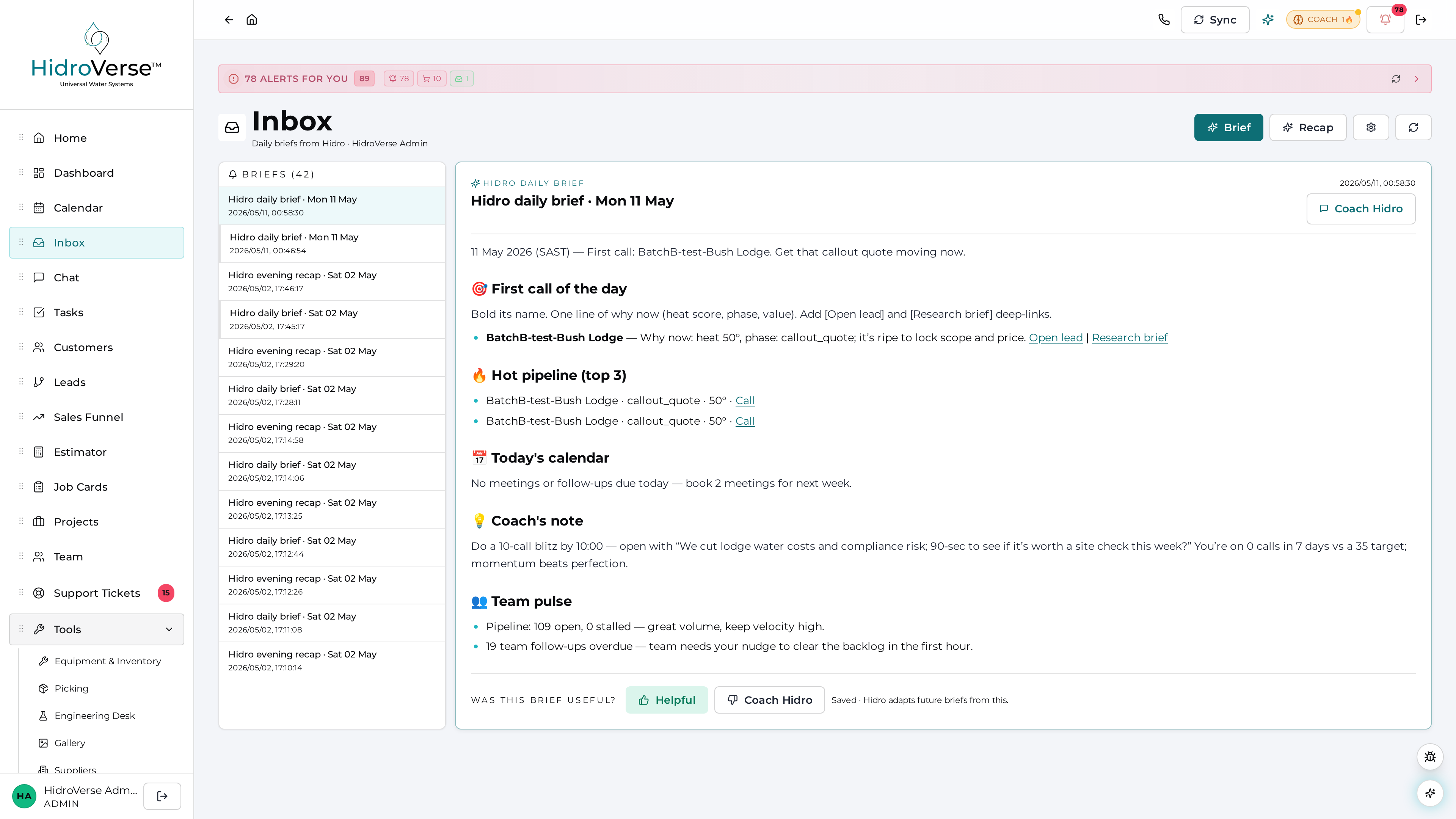The width and height of the screenshot is (1456, 819).
Task: Collapse the Tools section chevron
Action: (169, 629)
